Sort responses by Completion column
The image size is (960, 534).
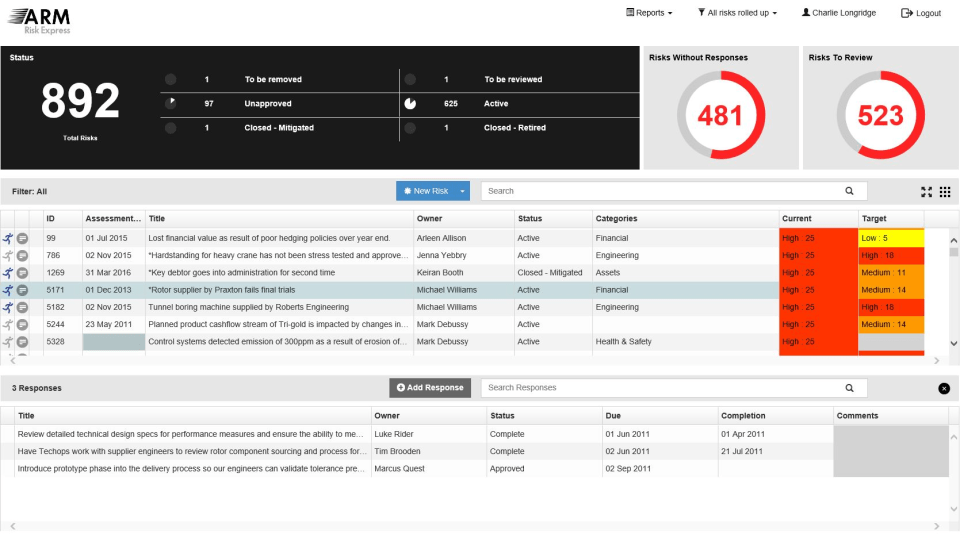(x=775, y=416)
